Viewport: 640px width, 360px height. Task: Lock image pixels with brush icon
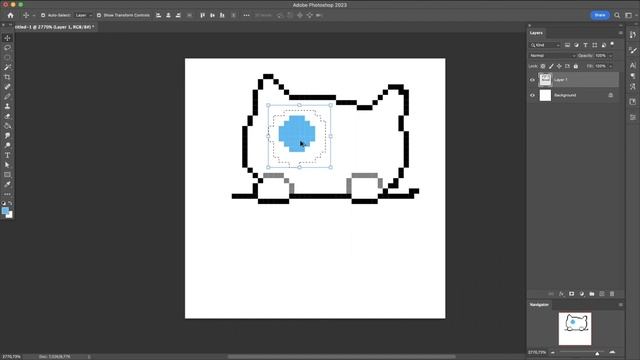[551, 66]
